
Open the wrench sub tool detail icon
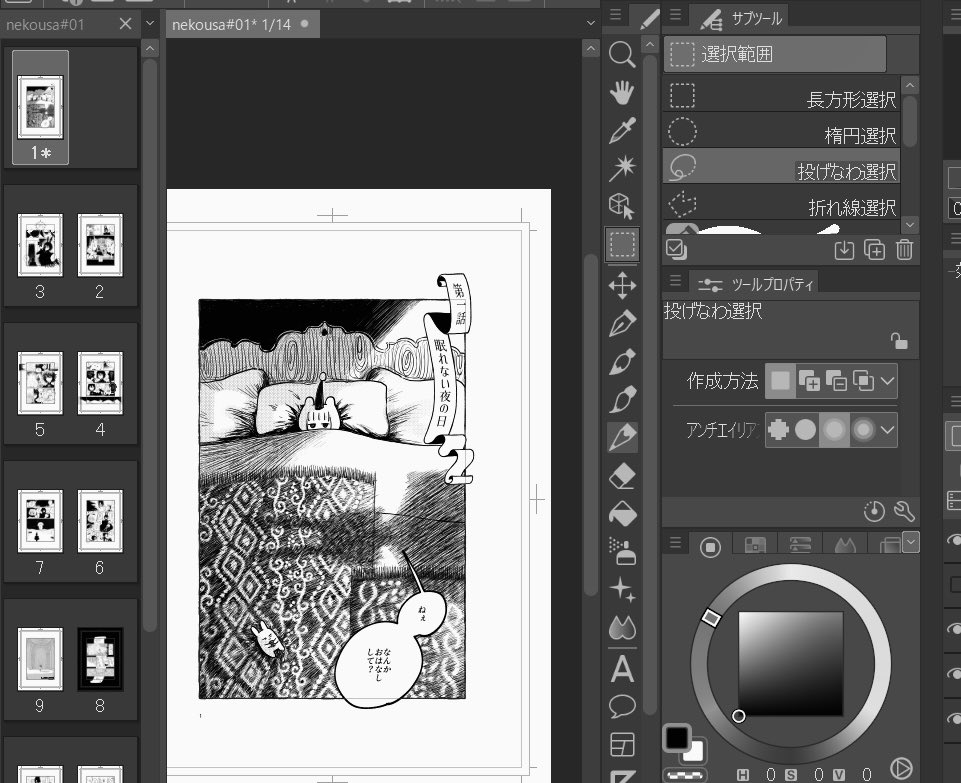[x=905, y=511]
